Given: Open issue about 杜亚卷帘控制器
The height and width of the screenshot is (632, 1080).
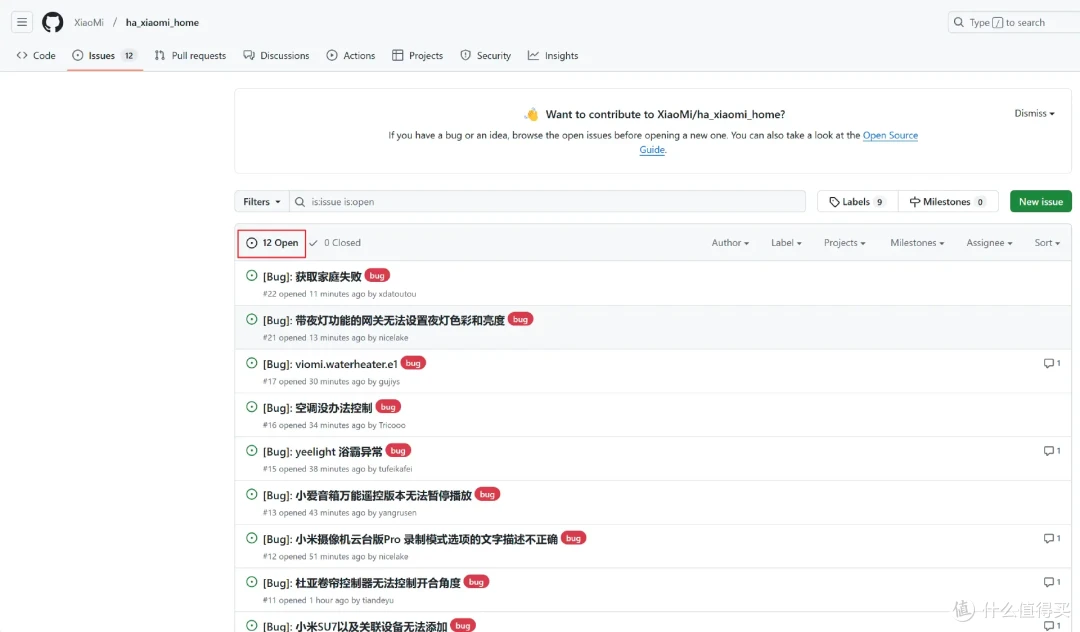Looking at the screenshot, I should coord(362,582).
